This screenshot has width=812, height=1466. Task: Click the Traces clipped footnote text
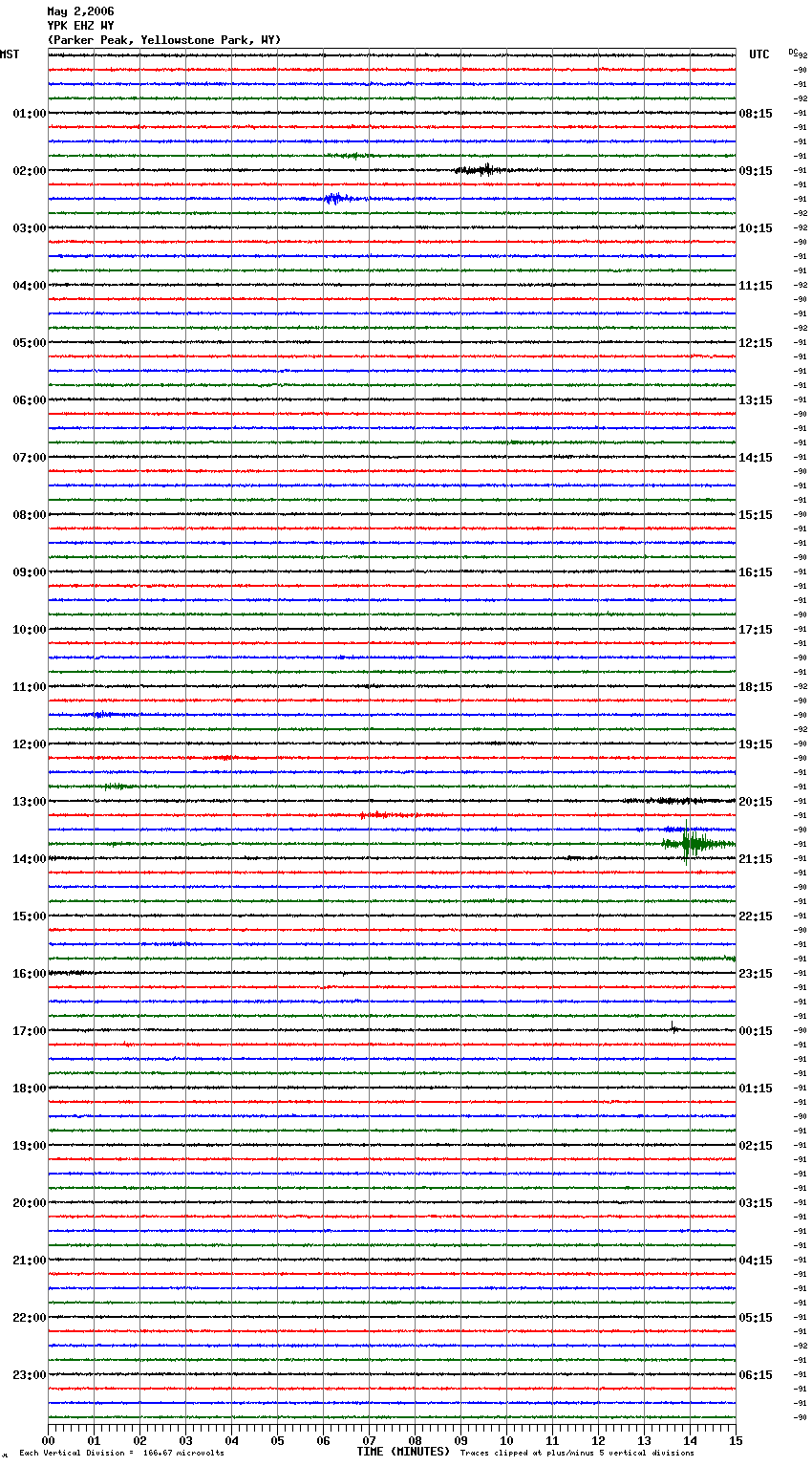[x=577, y=1454]
